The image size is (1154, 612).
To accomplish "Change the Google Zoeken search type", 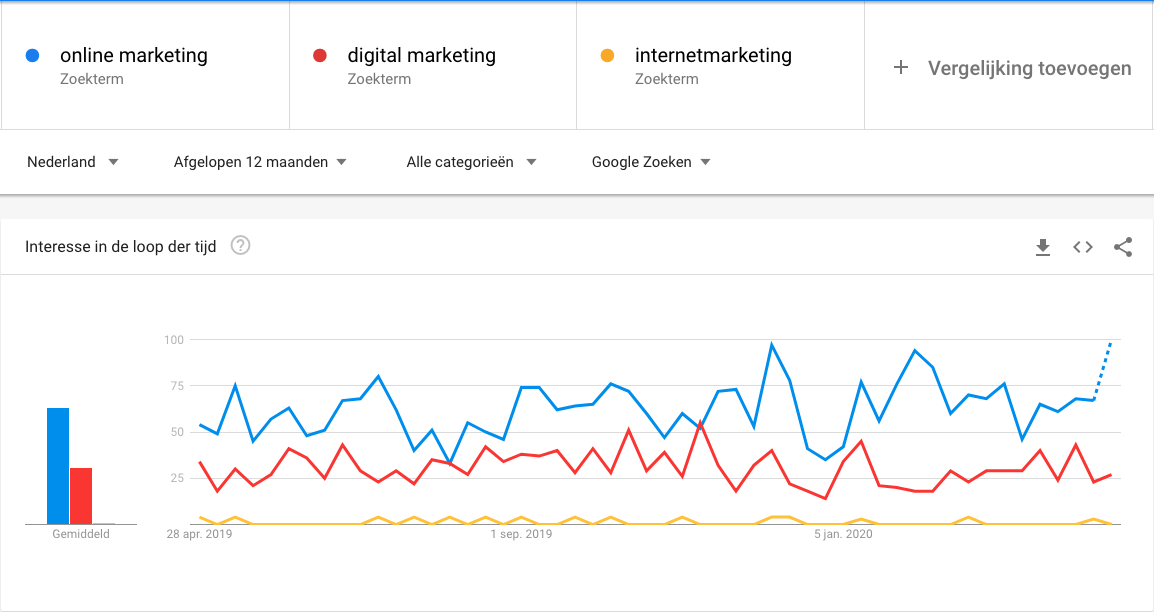I will tap(651, 162).
